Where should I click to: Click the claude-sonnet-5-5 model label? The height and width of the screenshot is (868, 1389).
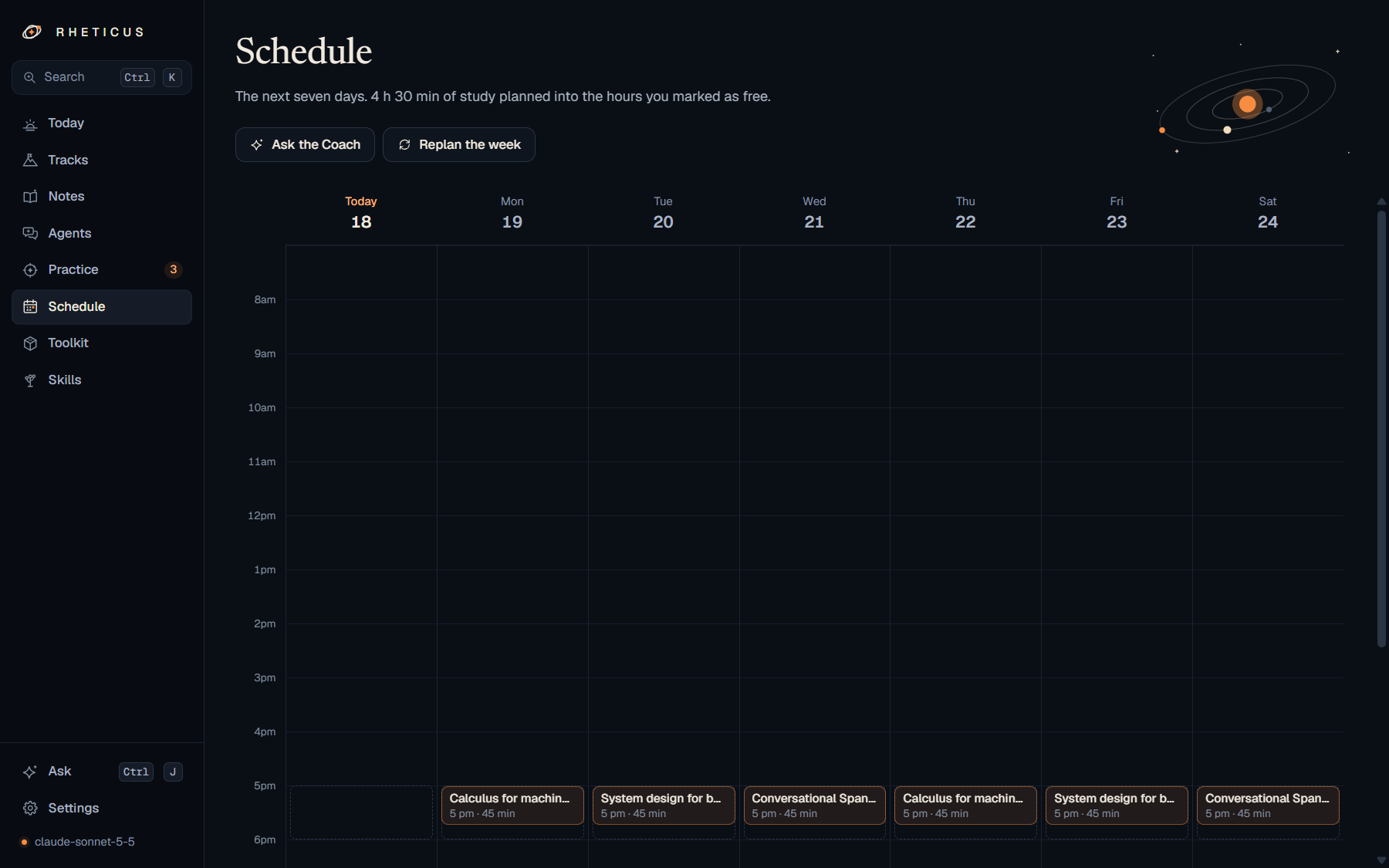click(x=85, y=842)
